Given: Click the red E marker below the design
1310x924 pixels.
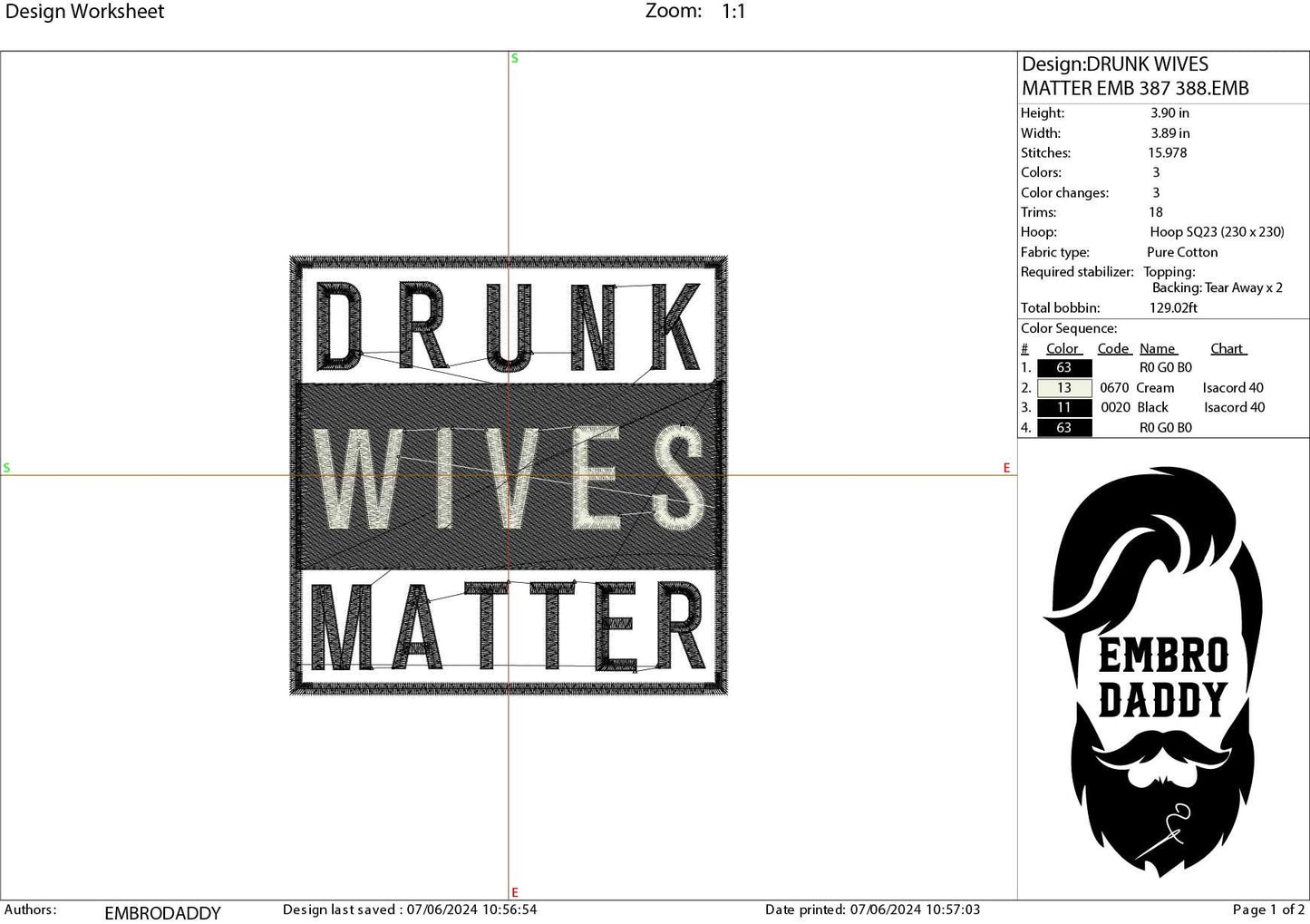Looking at the screenshot, I should pyautogui.click(x=514, y=891).
